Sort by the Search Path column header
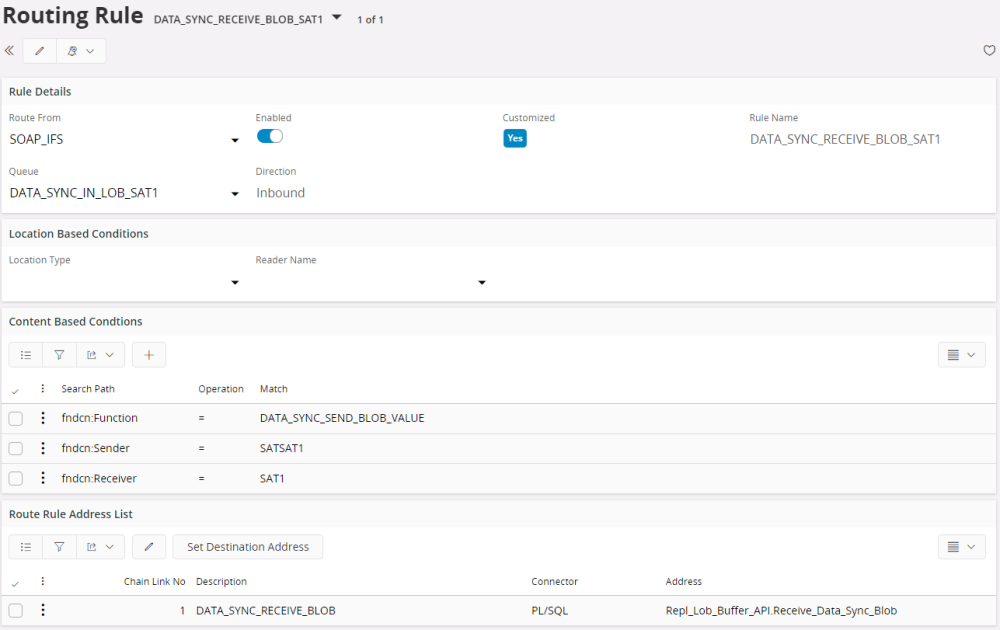Screen dimensions: 1000x630 89,389
